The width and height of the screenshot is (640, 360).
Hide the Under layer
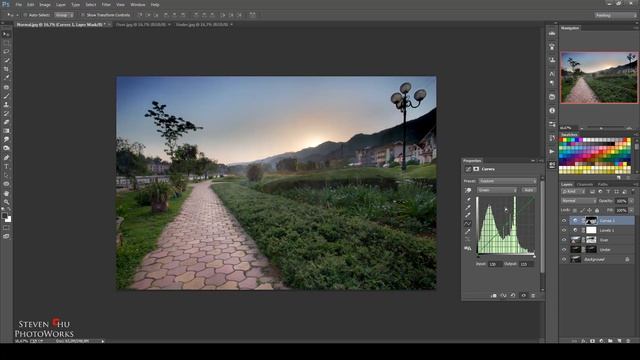(564, 249)
